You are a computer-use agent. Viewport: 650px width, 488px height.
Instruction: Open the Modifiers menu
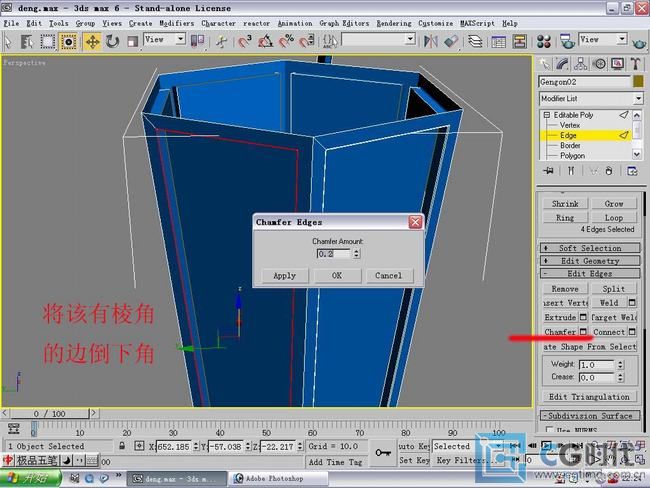coord(177,24)
